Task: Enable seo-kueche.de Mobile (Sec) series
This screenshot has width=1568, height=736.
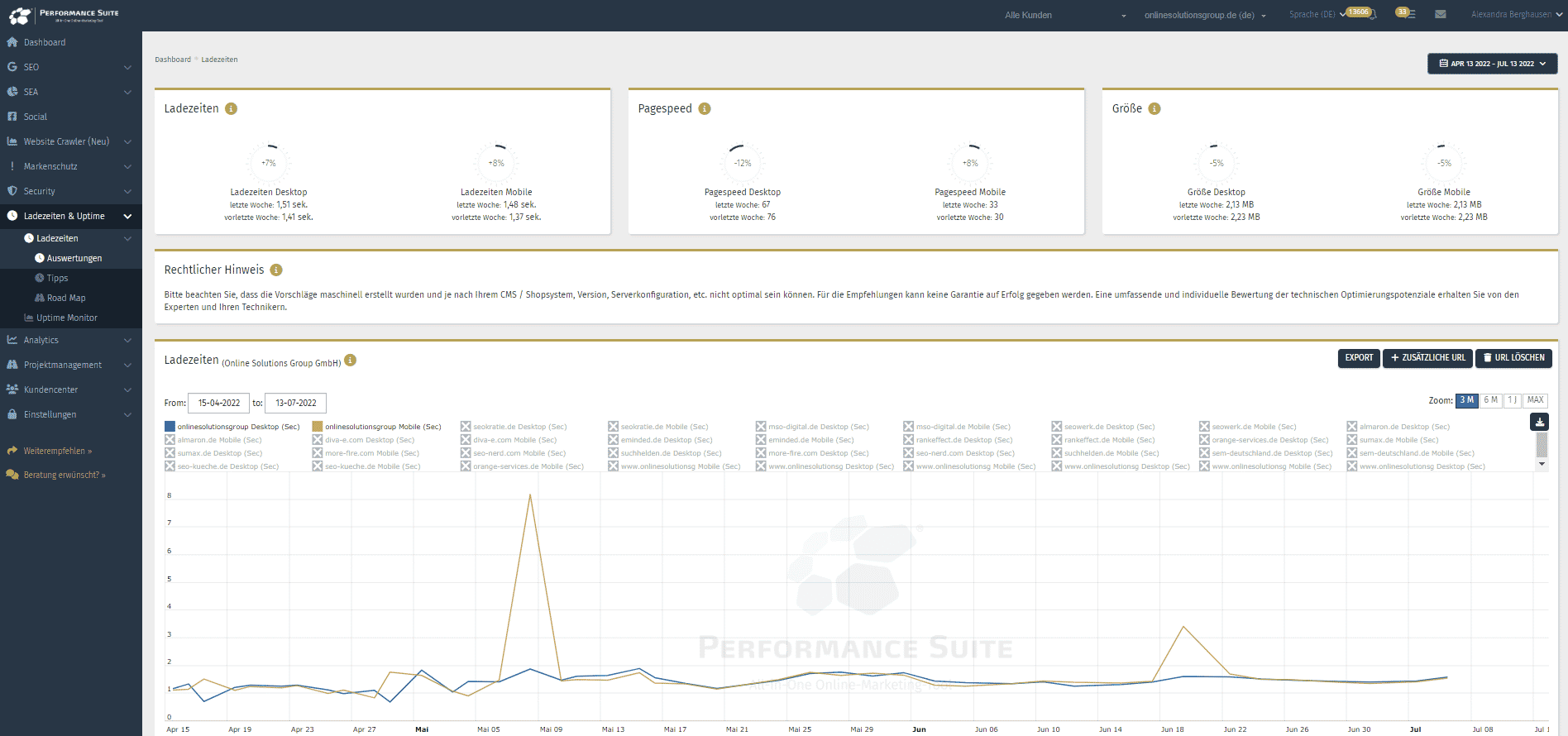Action: [x=366, y=466]
